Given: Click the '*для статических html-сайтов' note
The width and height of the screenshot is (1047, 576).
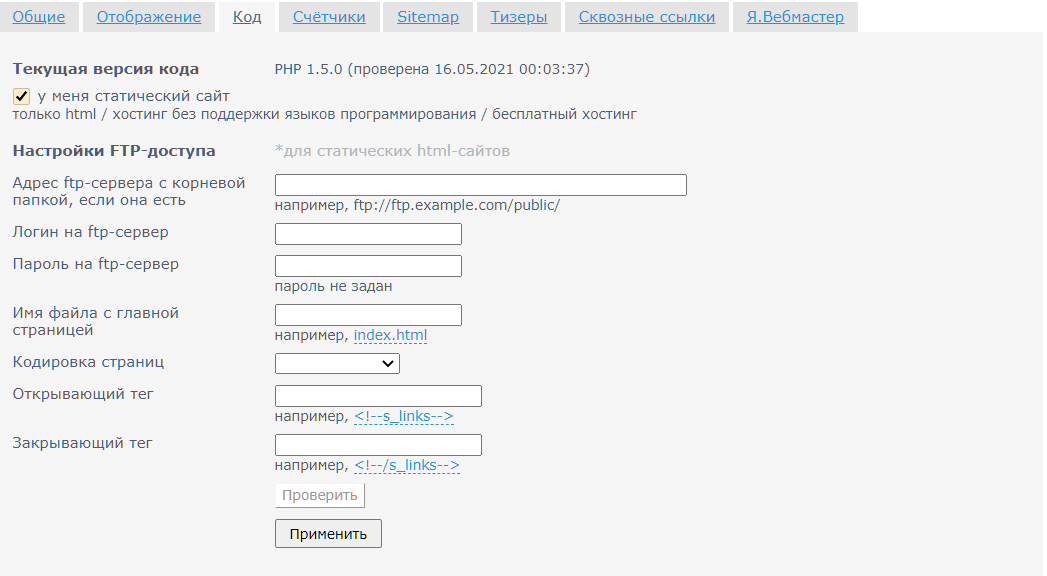Looking at the screenshot, I should tap(393, 151).
